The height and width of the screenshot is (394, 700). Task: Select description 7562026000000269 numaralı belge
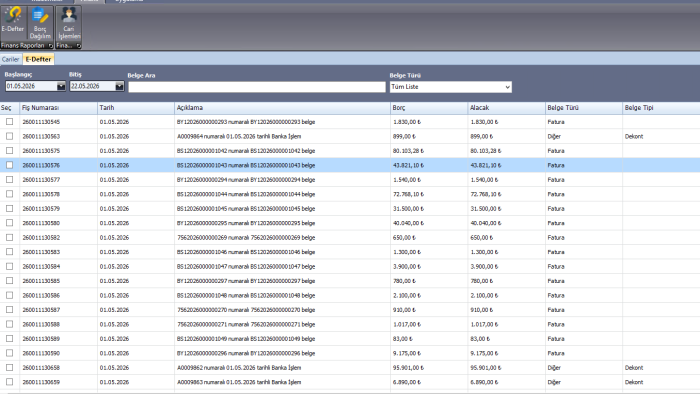282,237
